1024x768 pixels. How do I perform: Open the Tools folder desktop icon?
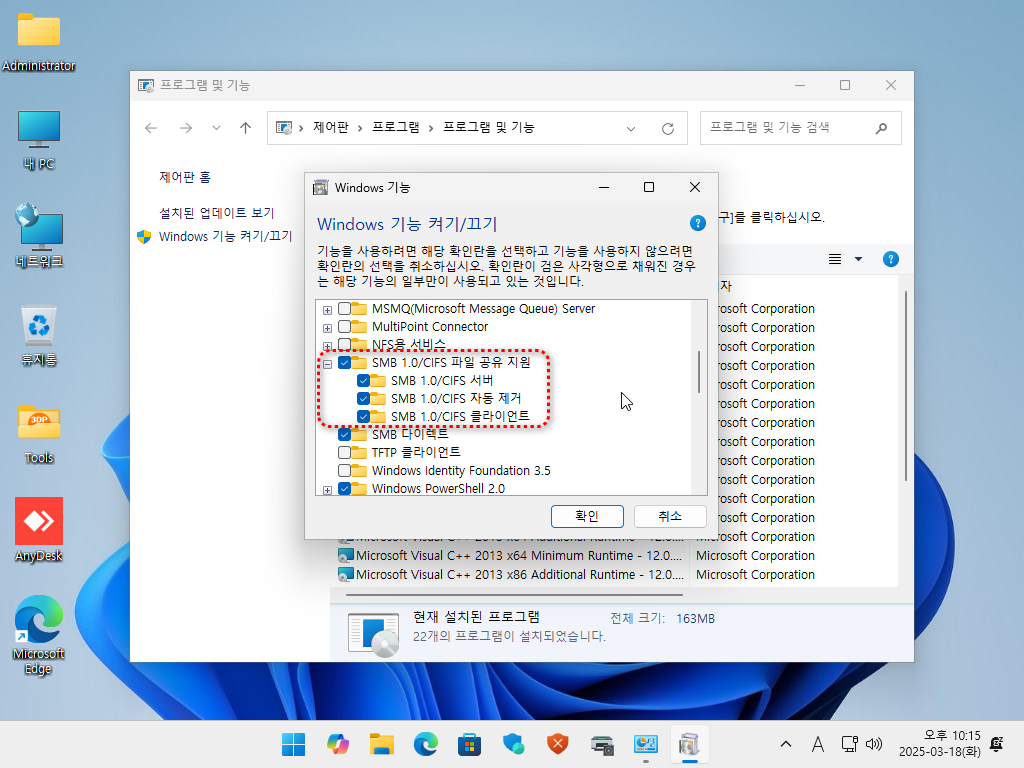39,434
